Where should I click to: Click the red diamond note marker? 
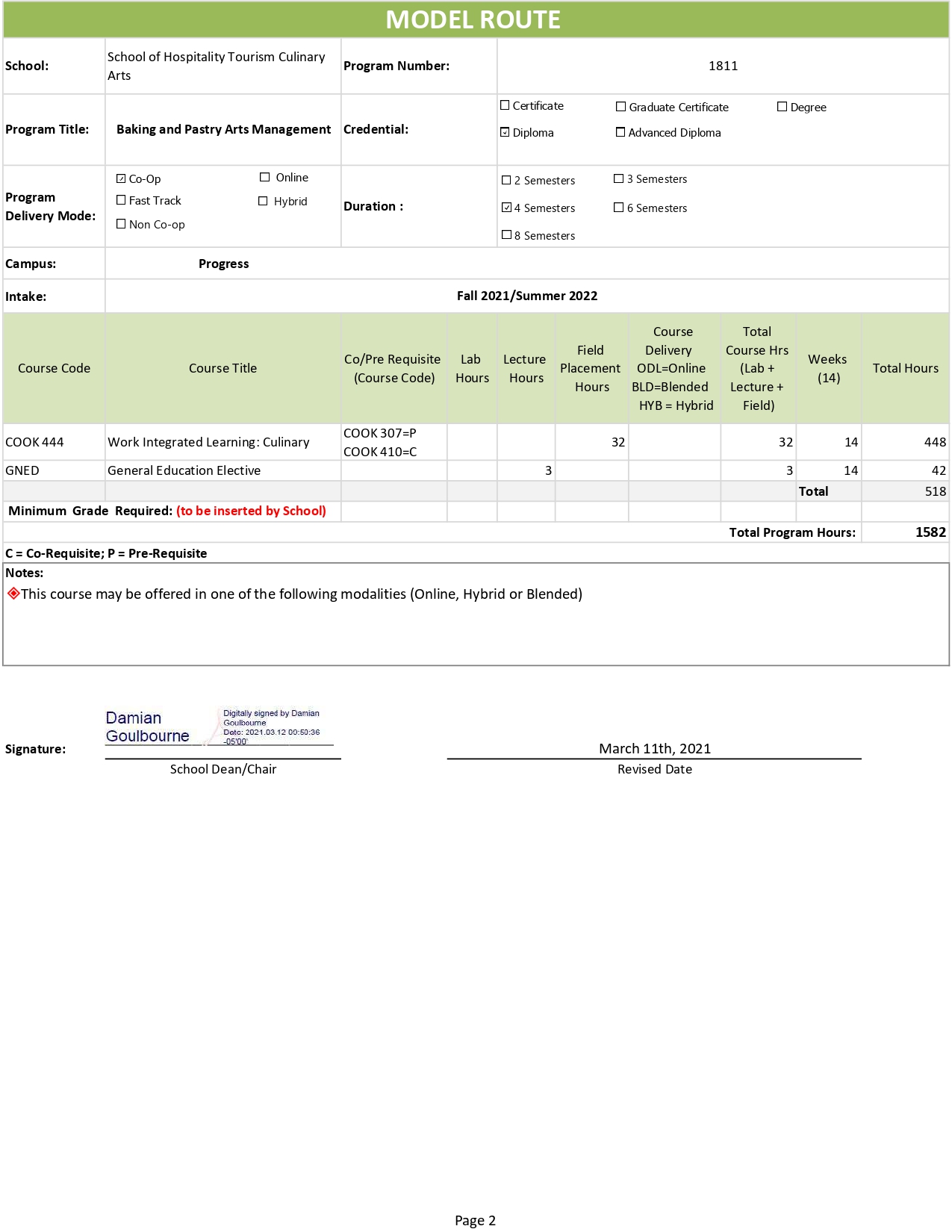[x=13, y=594]
